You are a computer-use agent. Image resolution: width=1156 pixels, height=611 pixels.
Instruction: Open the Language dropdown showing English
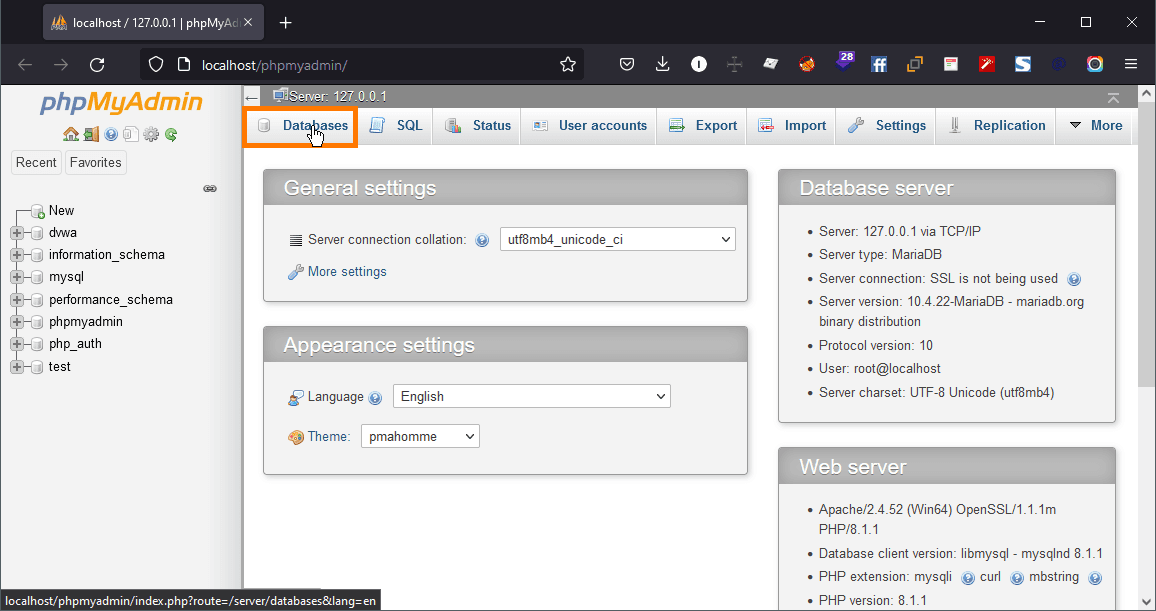(532, 397)
